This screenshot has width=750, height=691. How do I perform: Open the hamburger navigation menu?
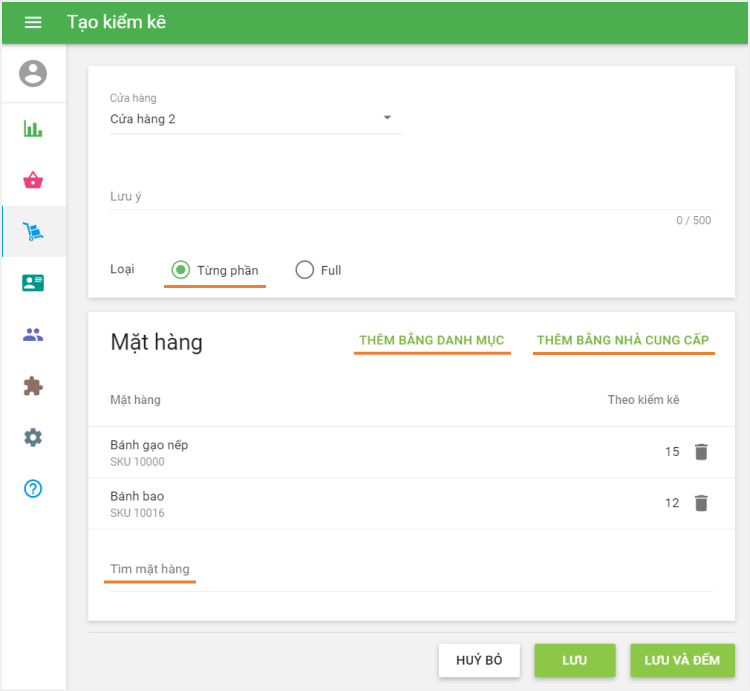[x=33, y=22]
